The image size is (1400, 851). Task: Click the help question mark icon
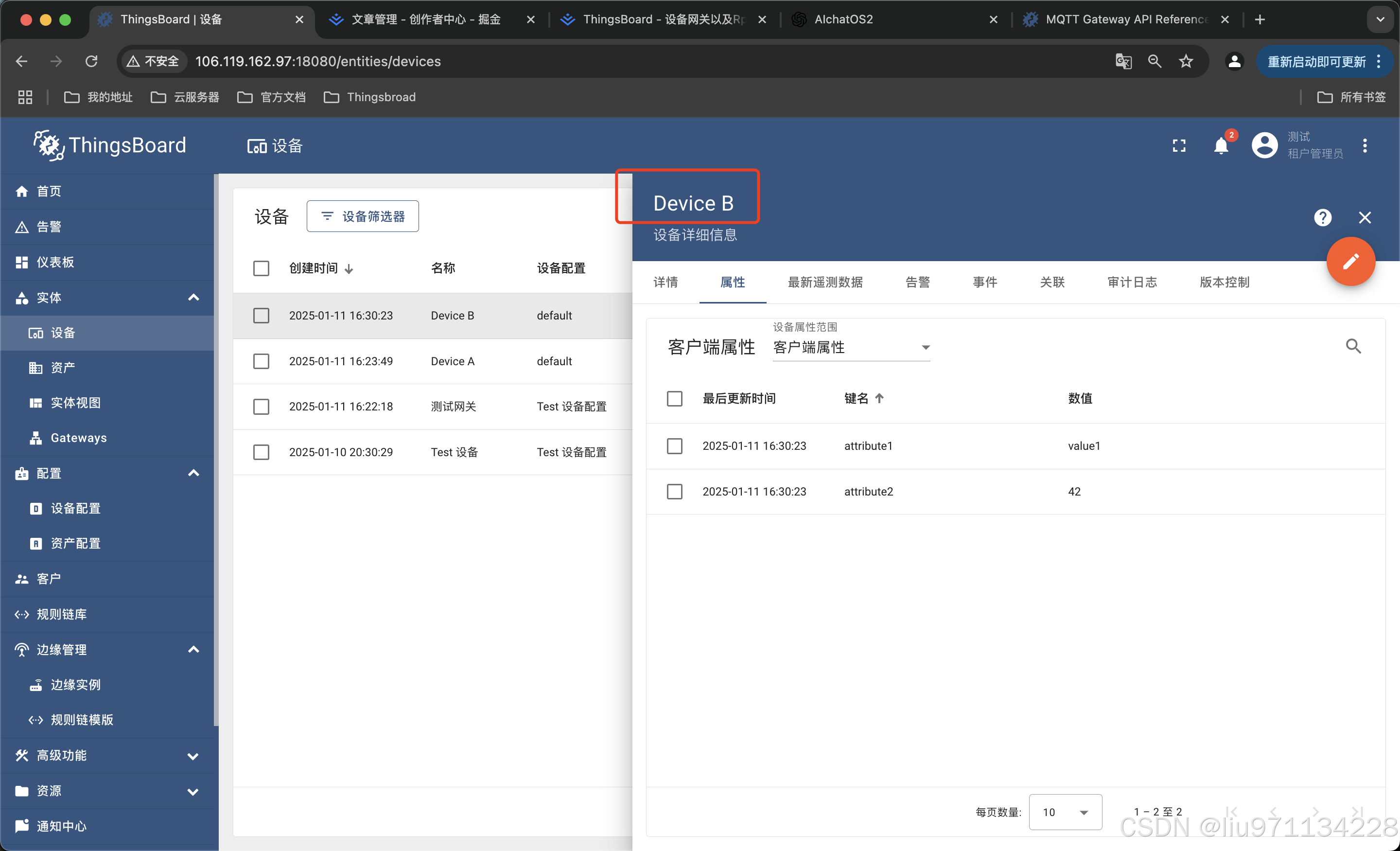(1322, 218)
